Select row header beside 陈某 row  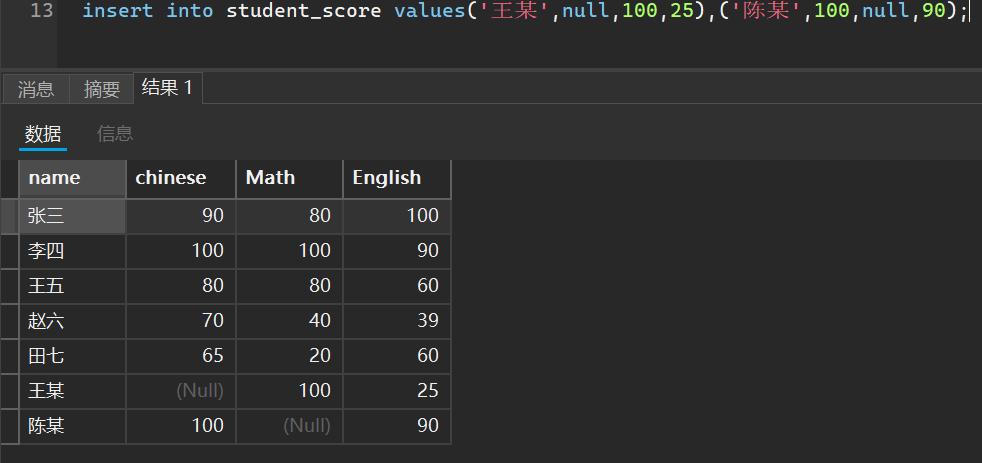pos(9,427)
